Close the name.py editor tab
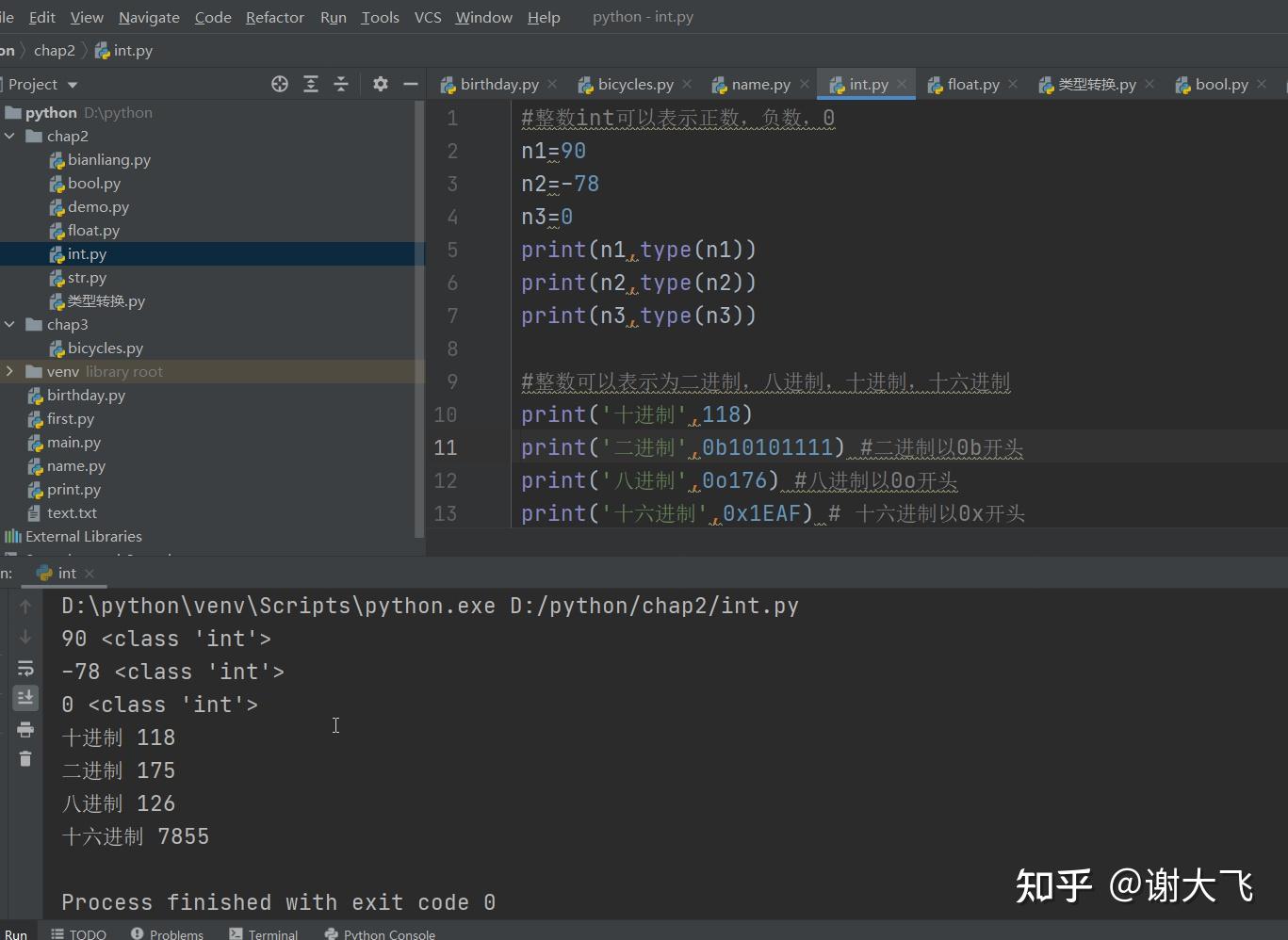This screenshot has height=940, width=1288. tap(805, 84)
